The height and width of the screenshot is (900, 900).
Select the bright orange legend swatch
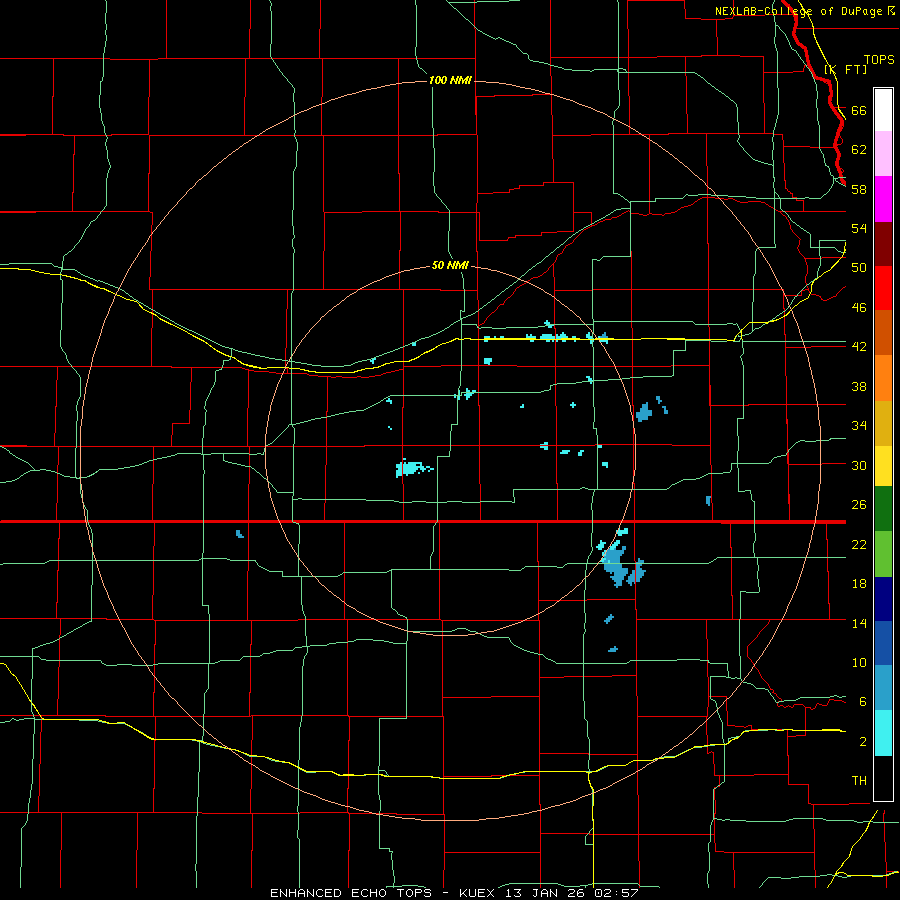tap(883, 378)
